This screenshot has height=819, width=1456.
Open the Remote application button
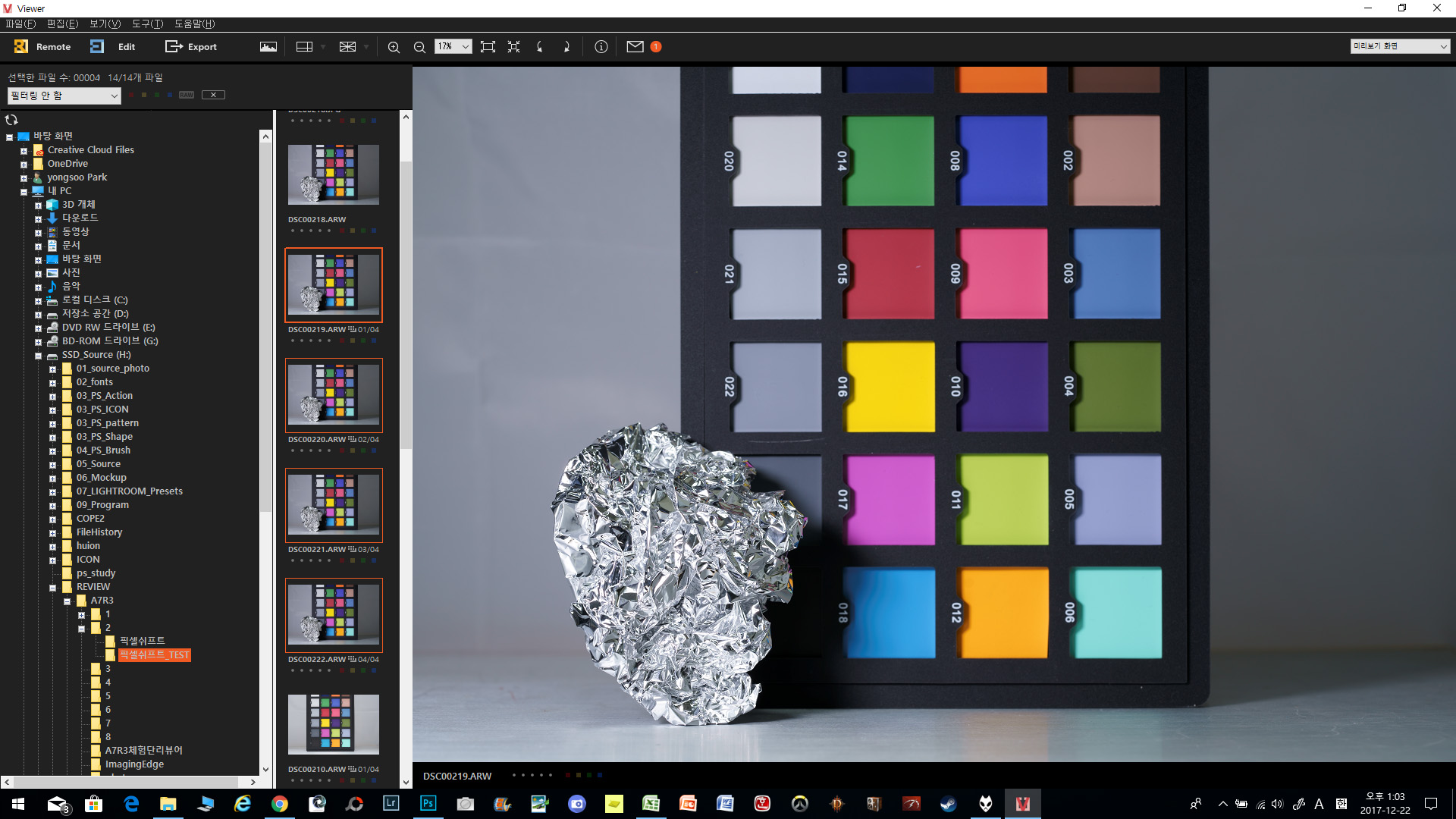coord(42,46)
